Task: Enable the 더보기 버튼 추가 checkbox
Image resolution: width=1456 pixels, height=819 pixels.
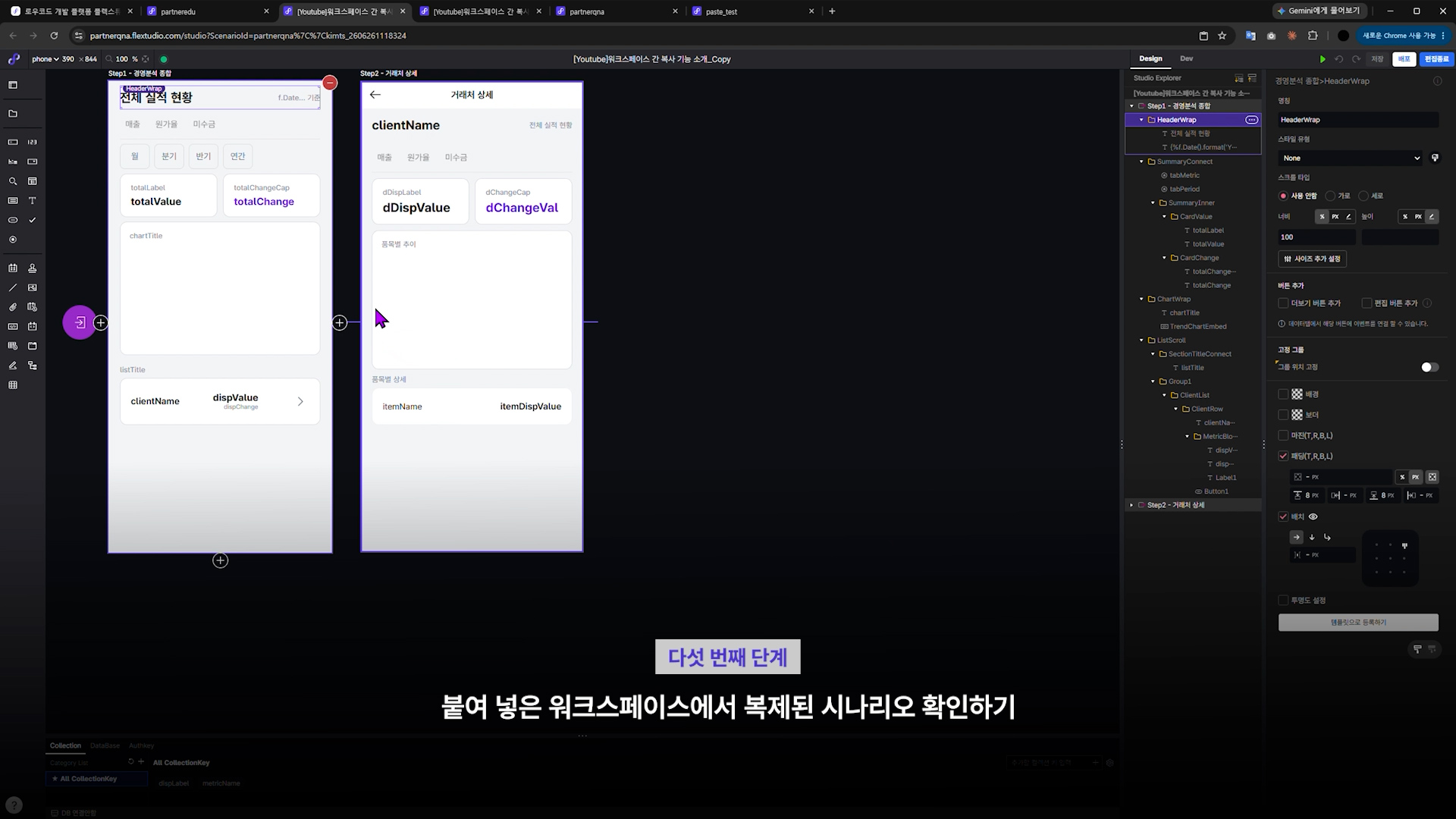Action: click(1283, 303)
